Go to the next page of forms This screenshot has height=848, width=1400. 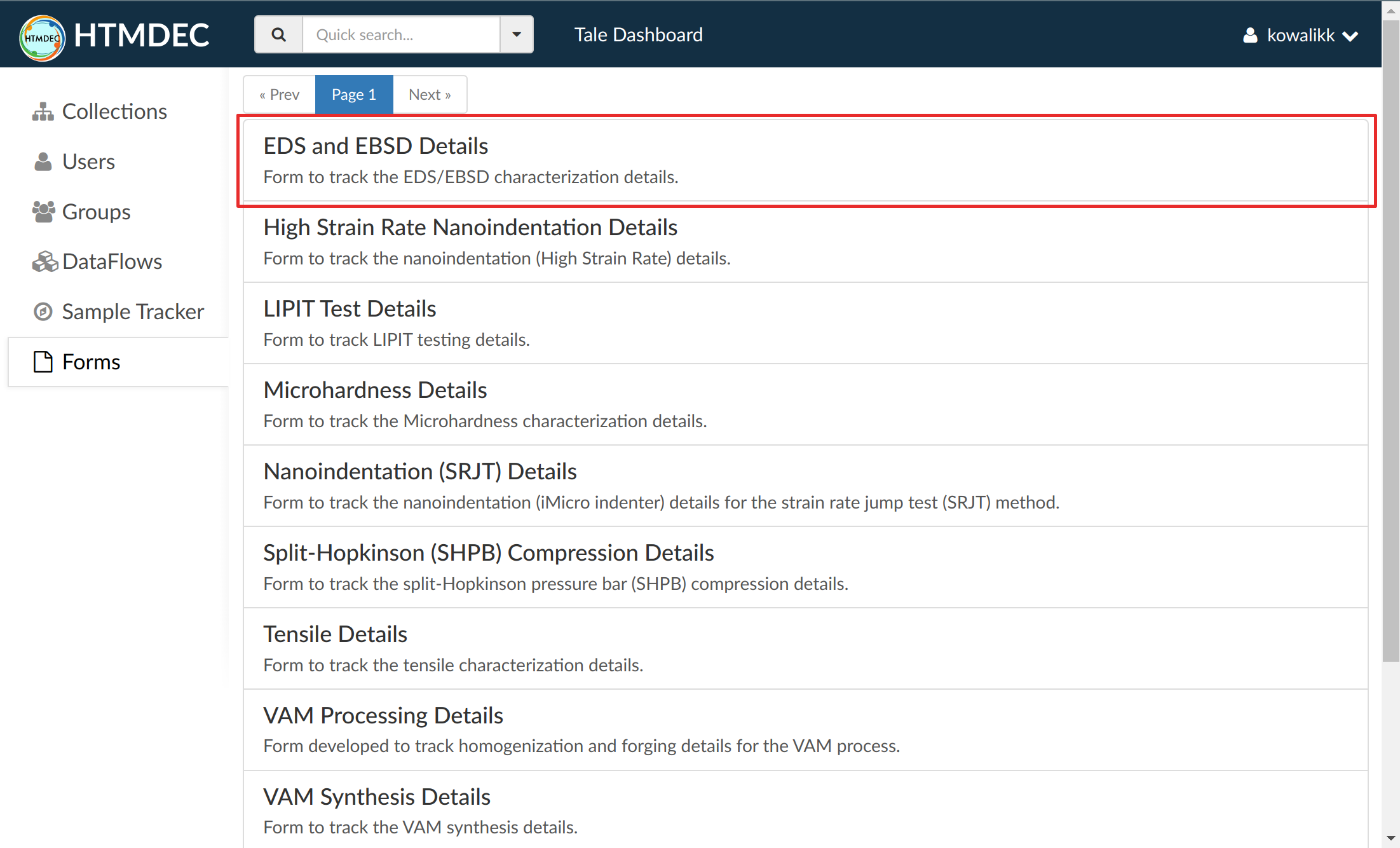(x=430, y=93)
